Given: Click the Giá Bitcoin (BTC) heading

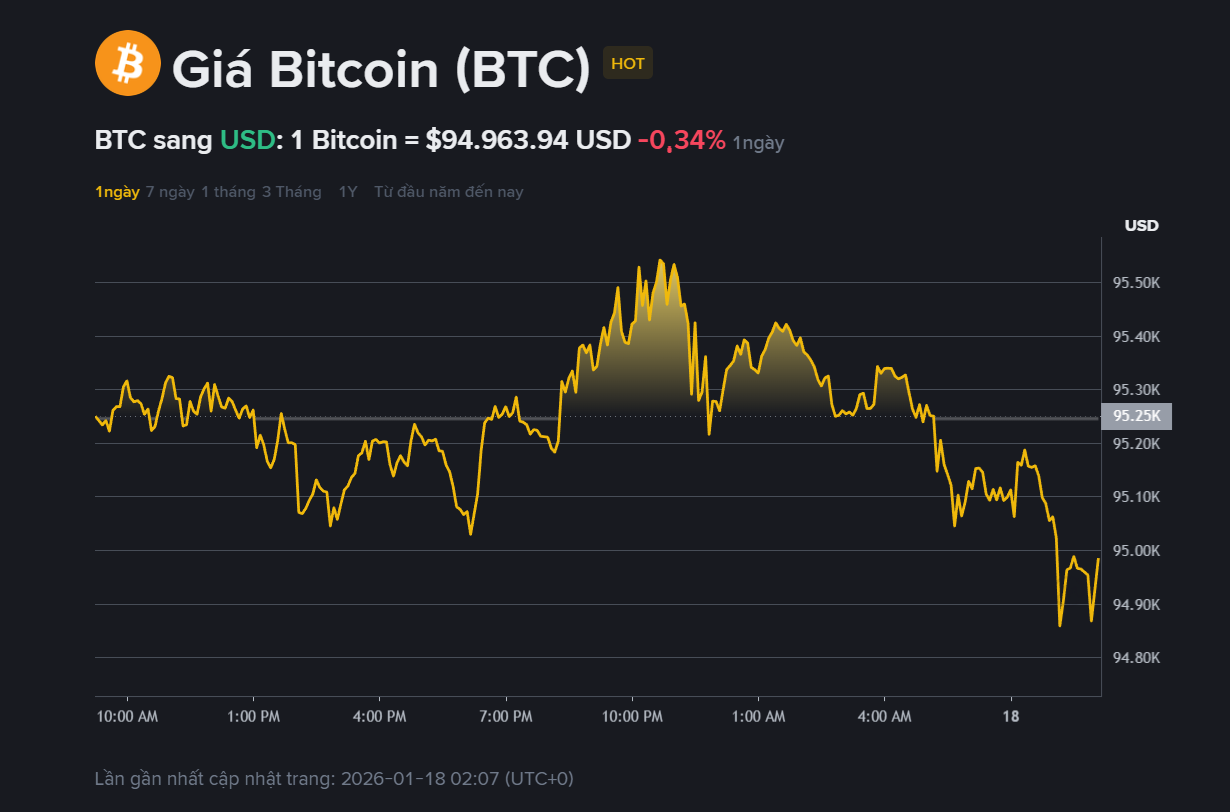Looking at the screenshot, I should click(x=381, y=69).
